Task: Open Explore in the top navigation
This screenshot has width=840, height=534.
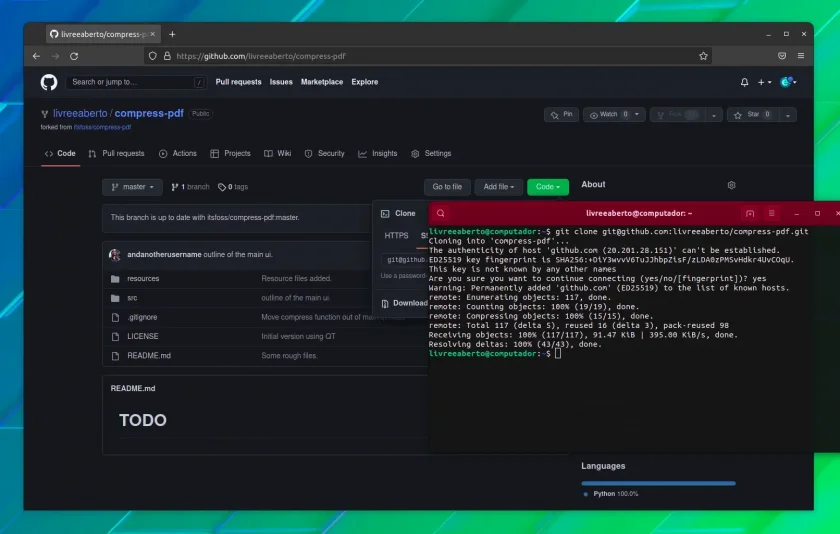Action: [x=365, y=82]
